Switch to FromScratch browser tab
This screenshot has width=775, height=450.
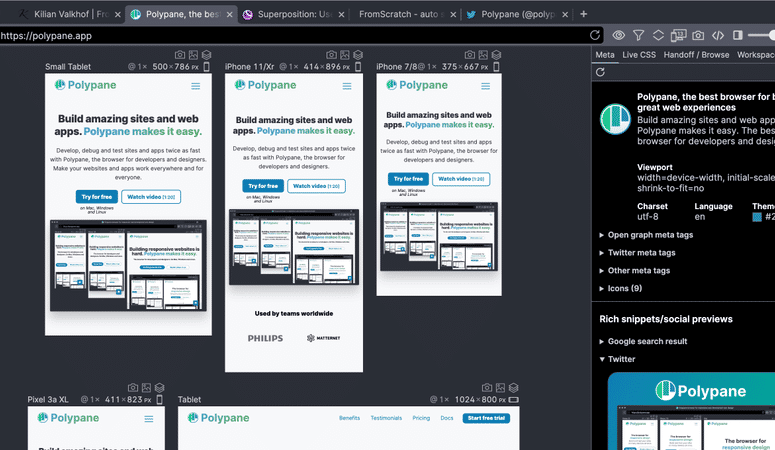coord(405,14)
